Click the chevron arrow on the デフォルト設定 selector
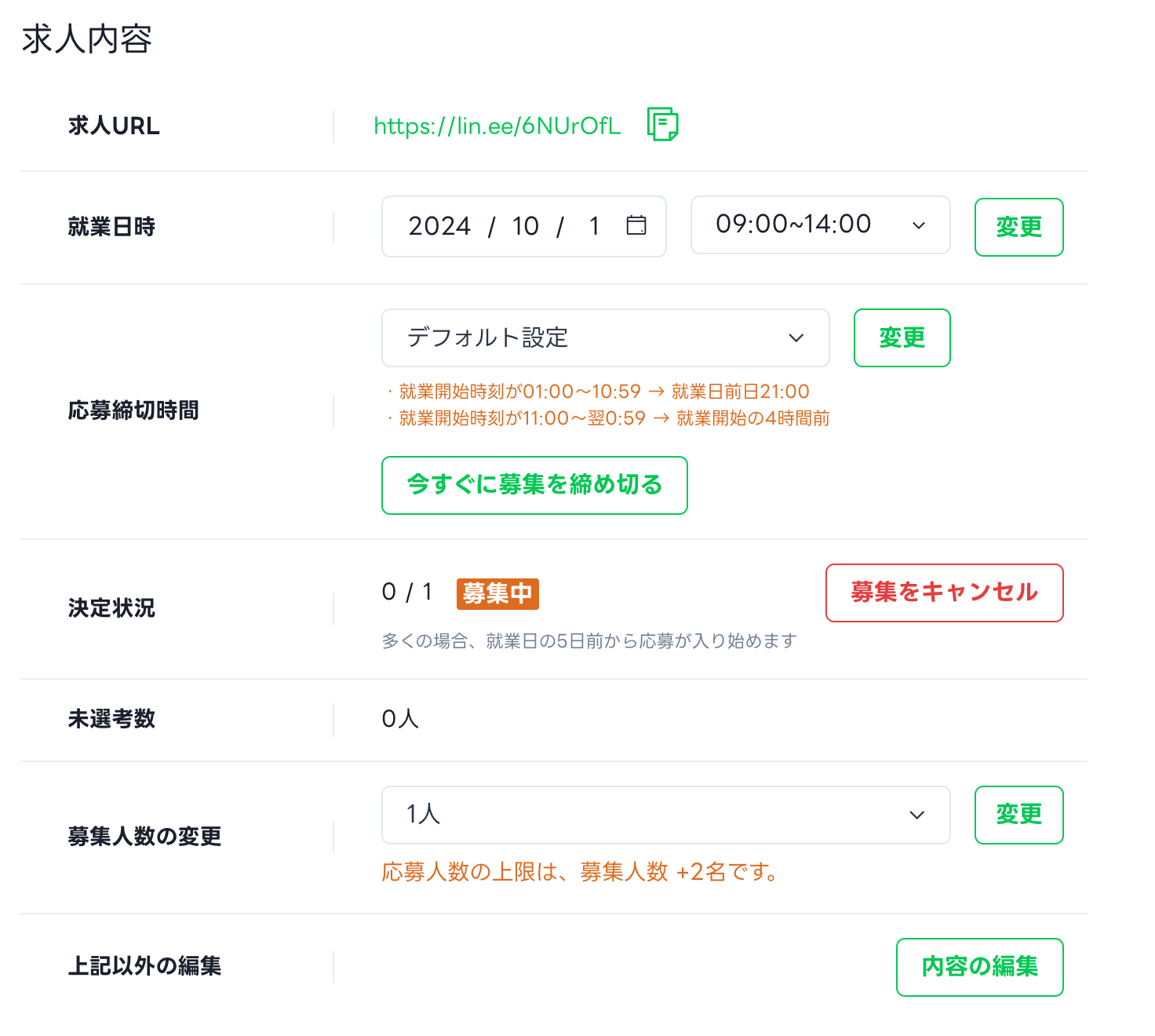Screen dimensions: 1155x1036 click(796, 337)
